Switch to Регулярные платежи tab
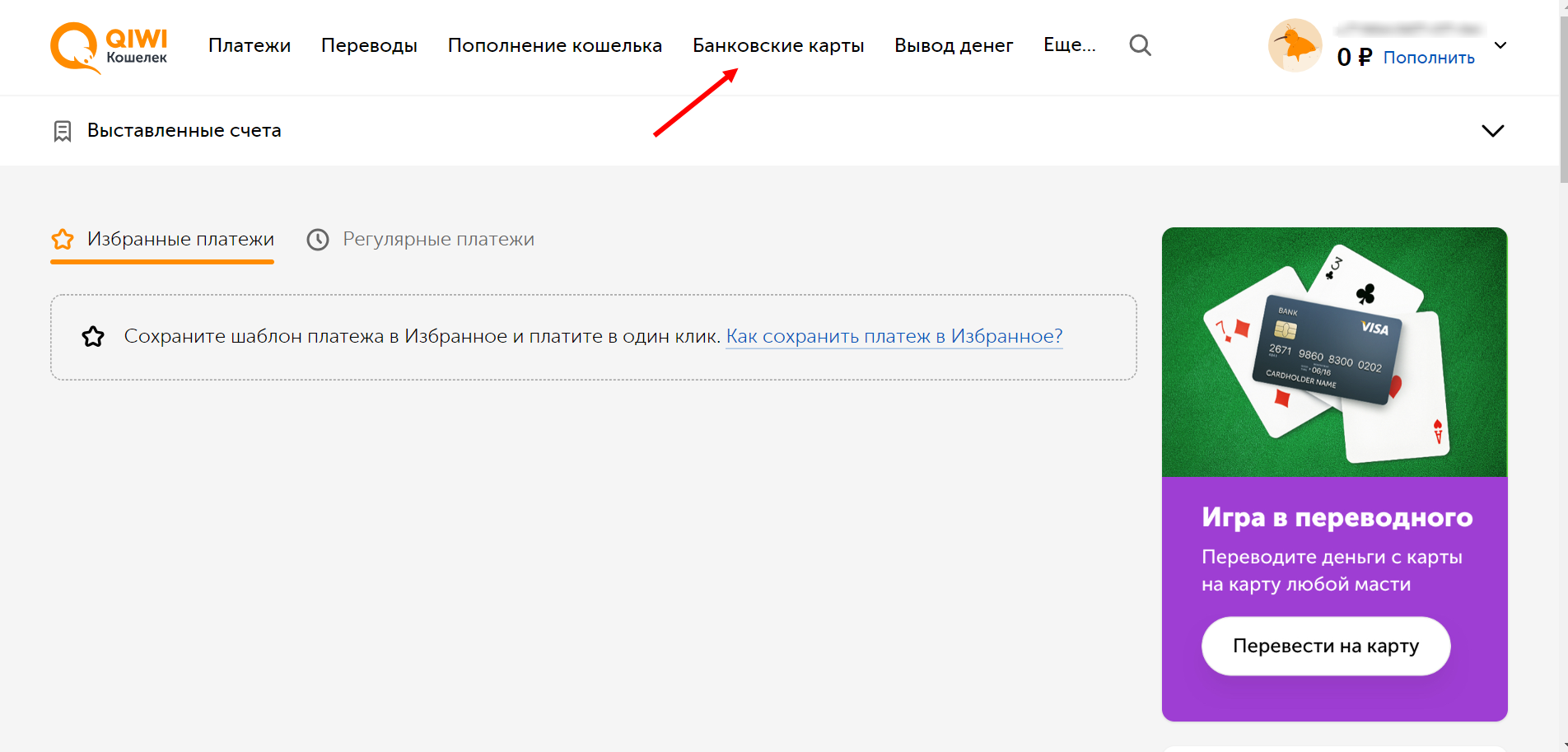1568x752 pixels. click(x=438, y=240)
